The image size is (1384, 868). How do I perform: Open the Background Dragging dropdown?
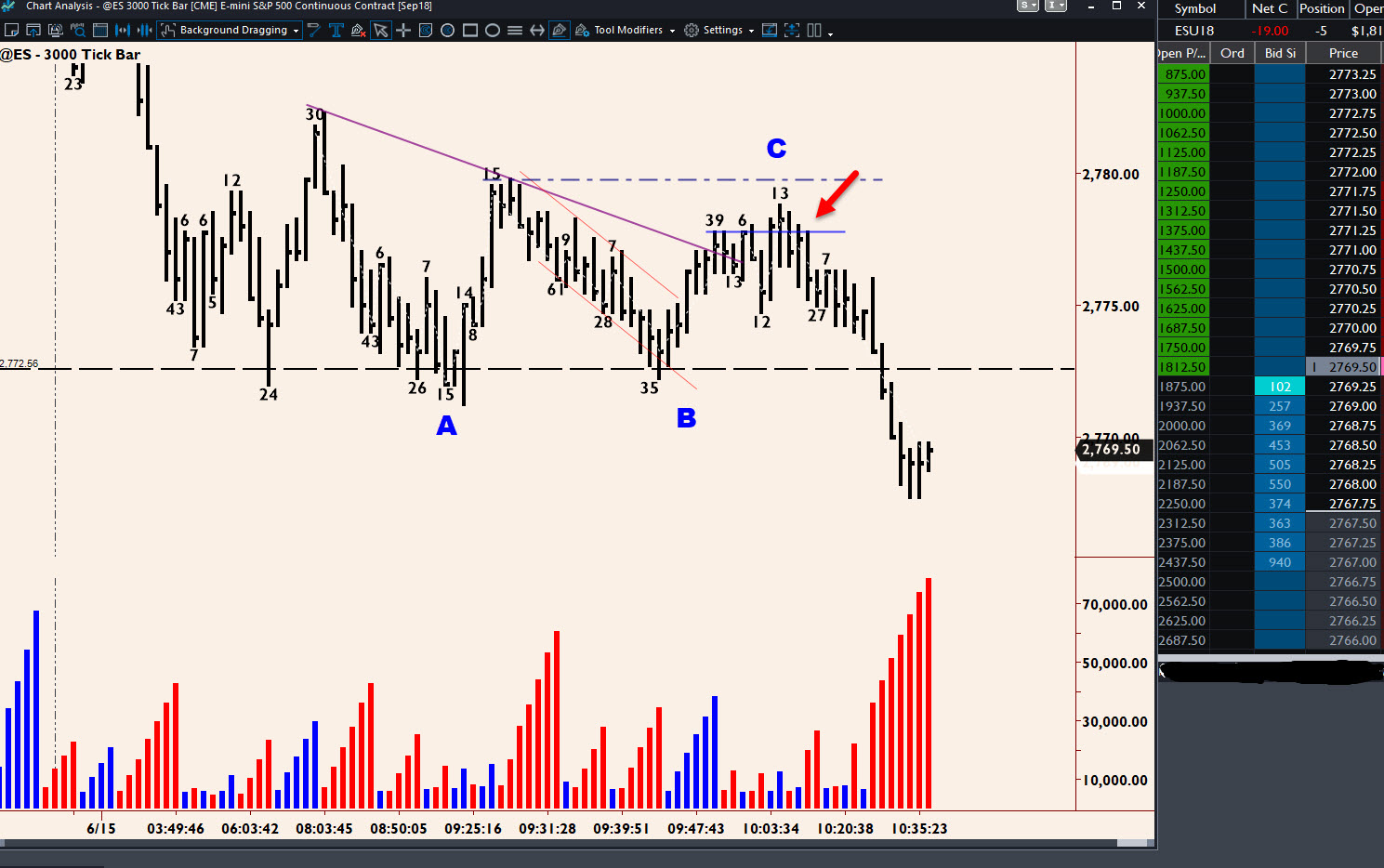[231, 31]
